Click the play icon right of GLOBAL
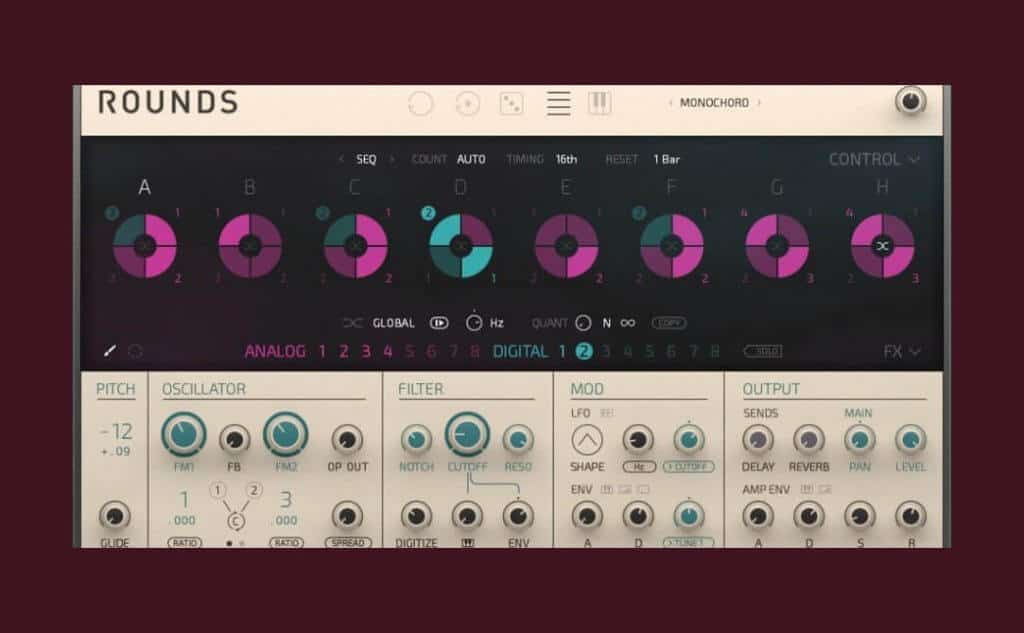Screen dimensions: 1024x633 click(x=439, y=323)
